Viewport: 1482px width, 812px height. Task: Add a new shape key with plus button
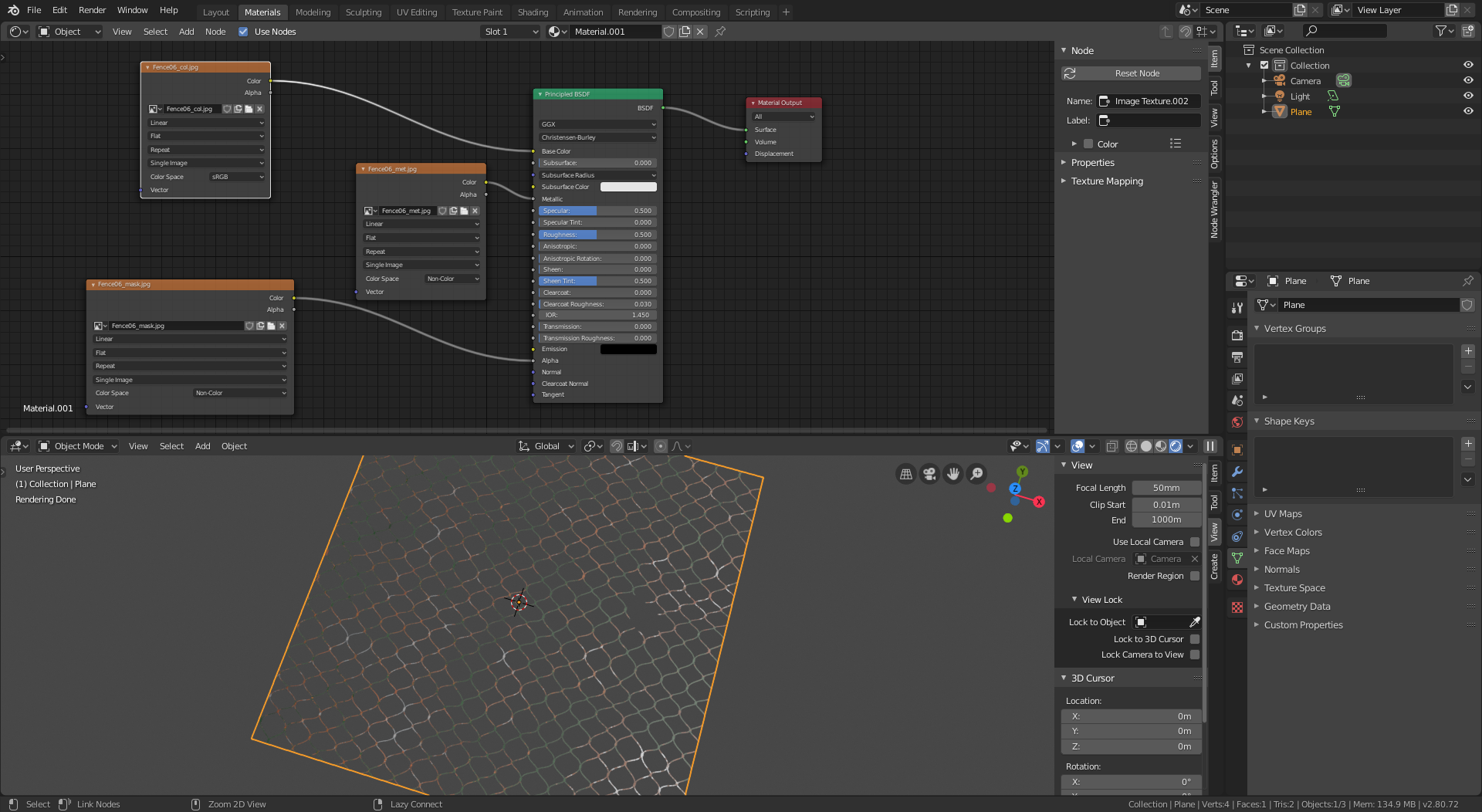(x=1468, y=444)
